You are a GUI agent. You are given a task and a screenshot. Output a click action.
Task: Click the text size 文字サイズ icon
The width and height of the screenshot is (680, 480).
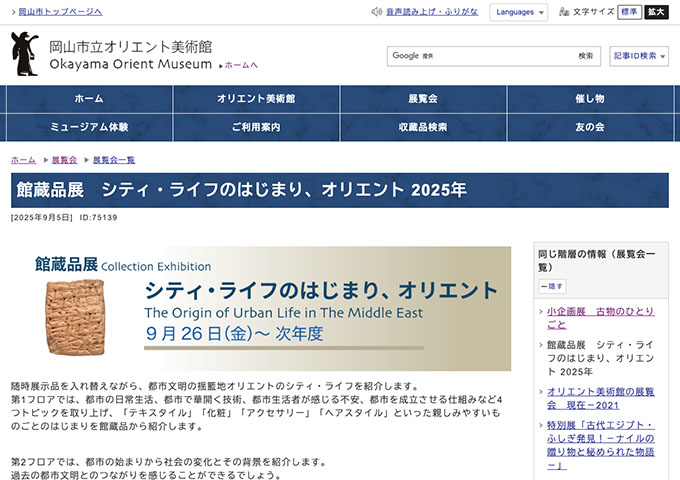click(564, 12)
